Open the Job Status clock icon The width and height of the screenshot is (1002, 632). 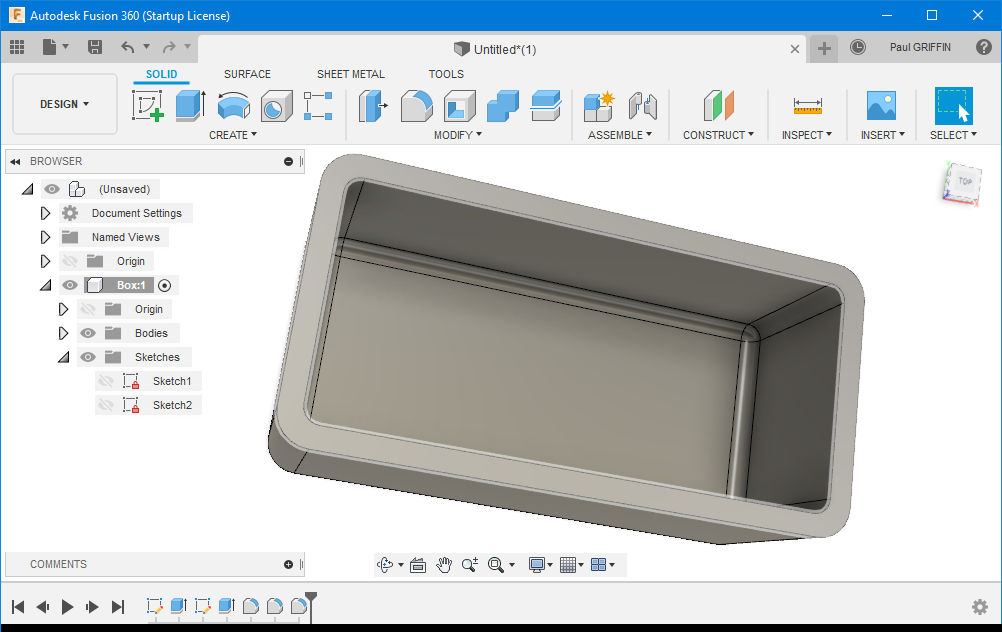click(x=858, y=47)
